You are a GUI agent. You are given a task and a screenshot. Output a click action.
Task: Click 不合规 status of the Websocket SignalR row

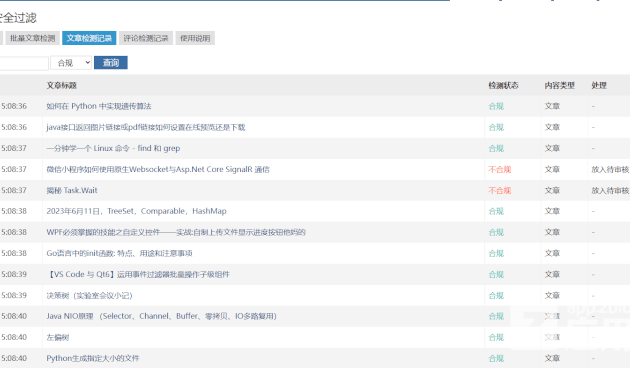point(500,170)
